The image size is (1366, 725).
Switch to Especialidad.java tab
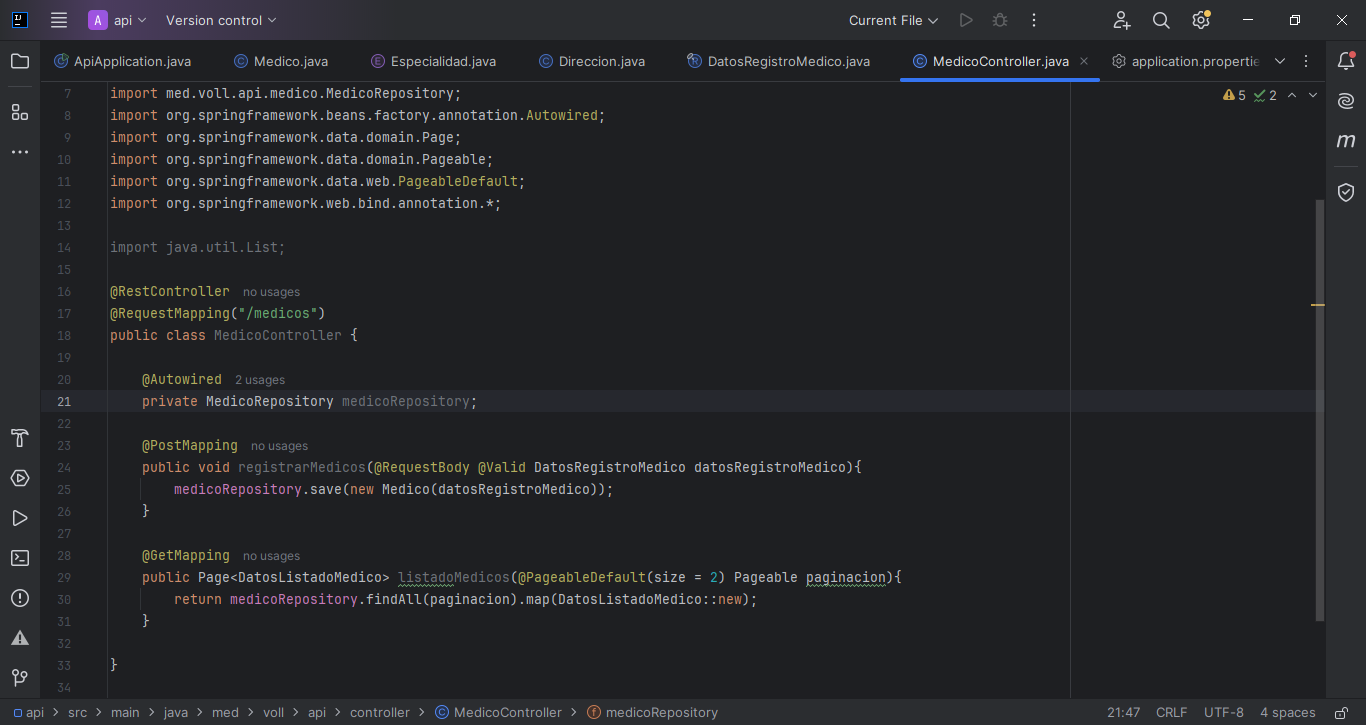point(433,61)
